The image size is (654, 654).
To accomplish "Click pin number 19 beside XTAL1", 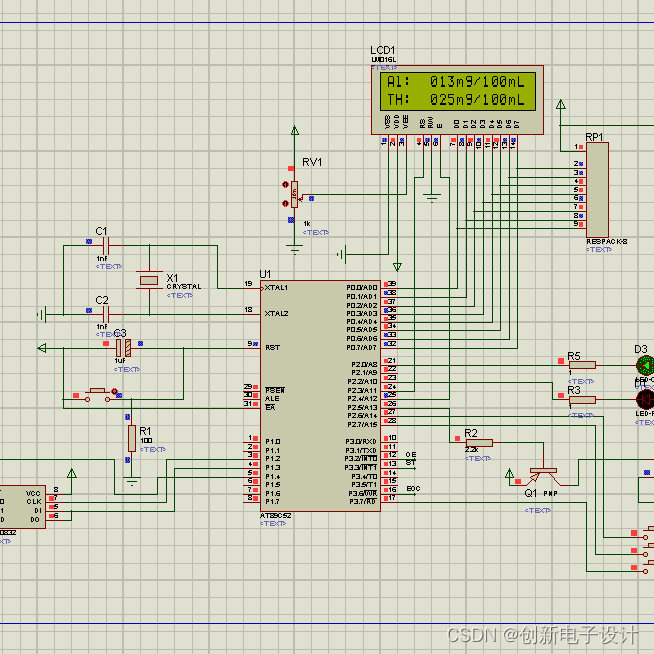I will click(249, 284).
